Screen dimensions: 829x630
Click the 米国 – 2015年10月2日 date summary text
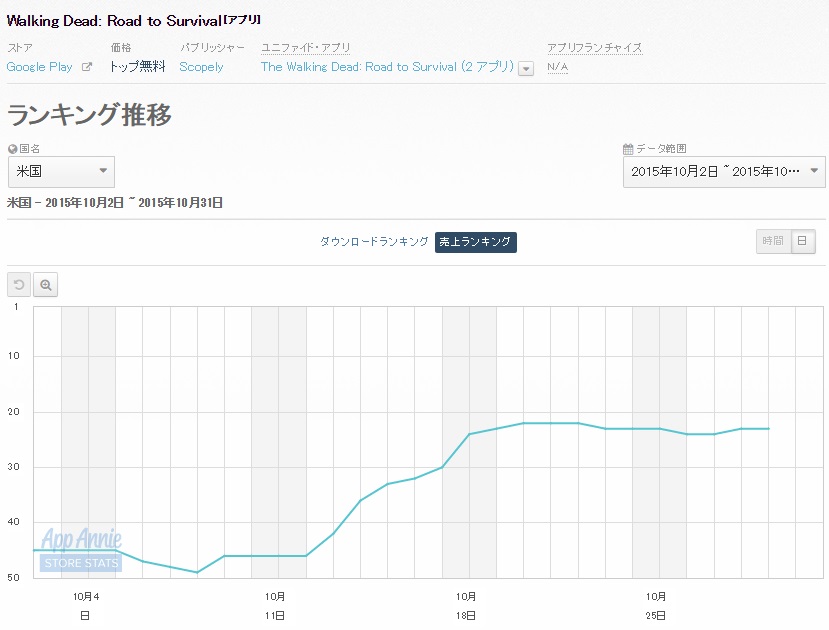click(115, 202)
